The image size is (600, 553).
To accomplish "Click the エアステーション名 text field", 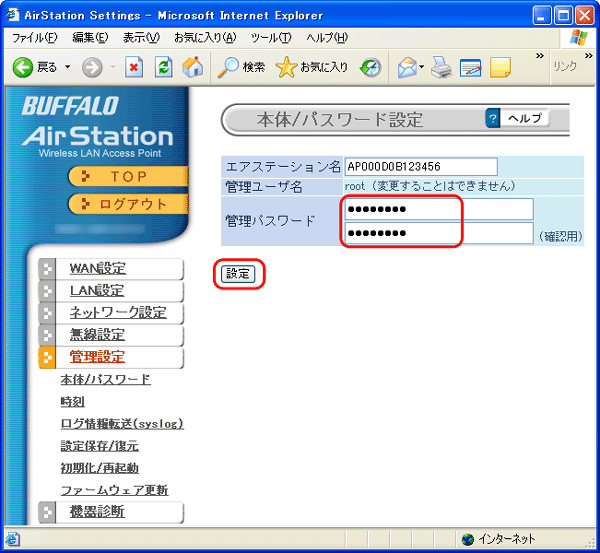I will [x=420, y=167].
